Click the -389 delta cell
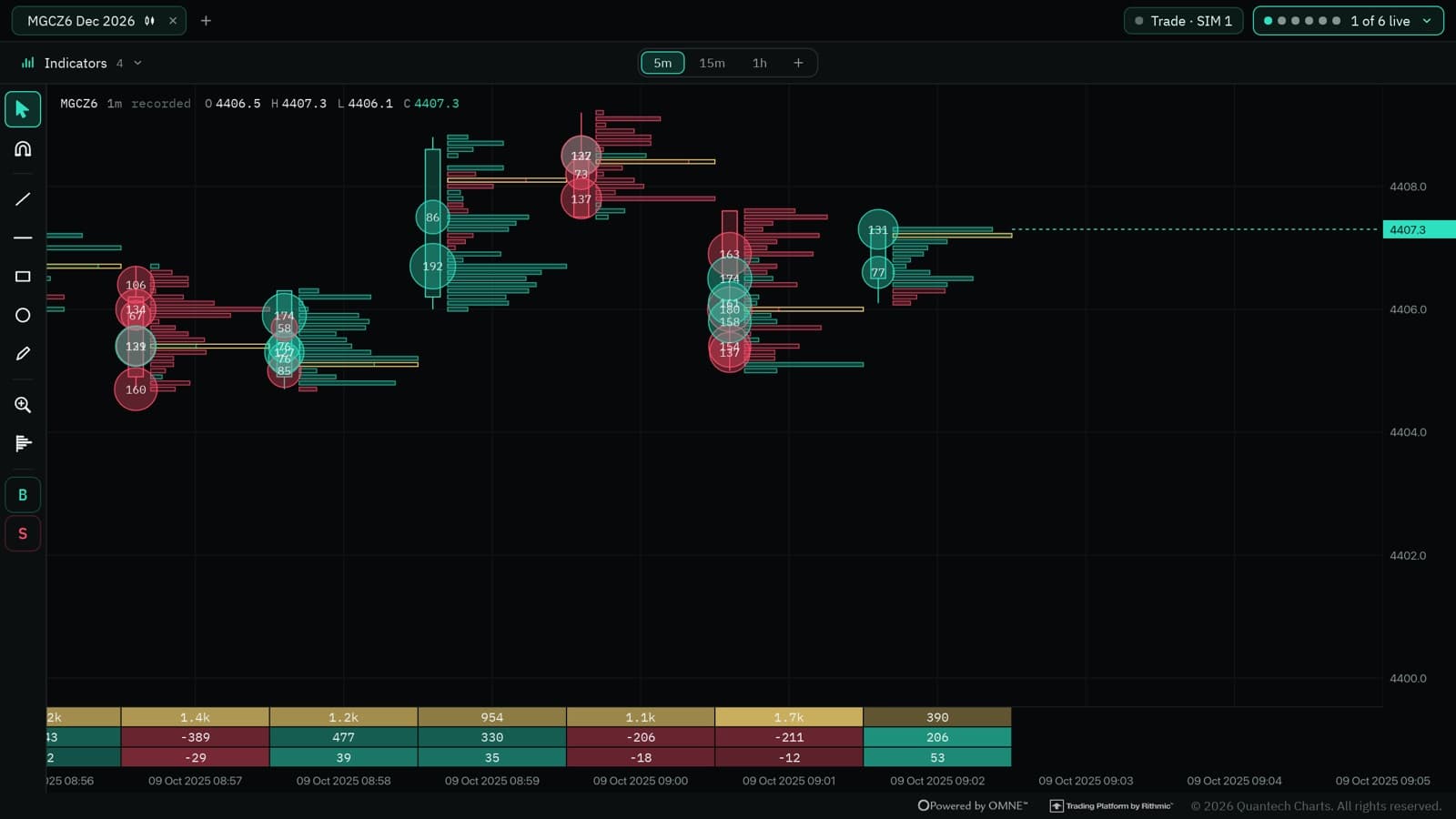 pyautogui.click(x=195, y=737)
